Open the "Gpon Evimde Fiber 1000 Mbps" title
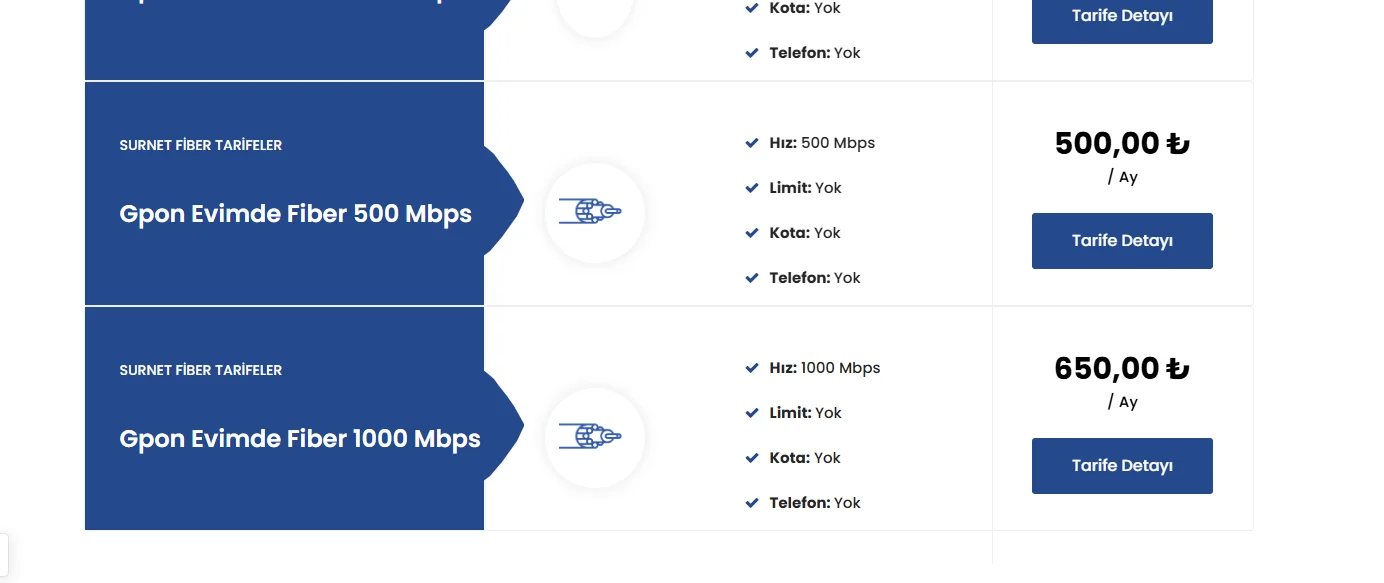This screenshot has height=583, width=1384. (x=300, y=439)
